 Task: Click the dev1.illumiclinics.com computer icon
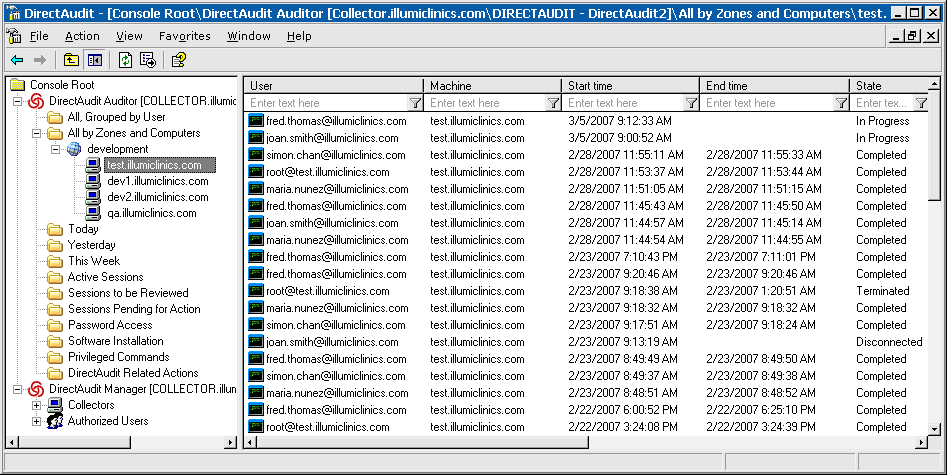pos(92,181)
